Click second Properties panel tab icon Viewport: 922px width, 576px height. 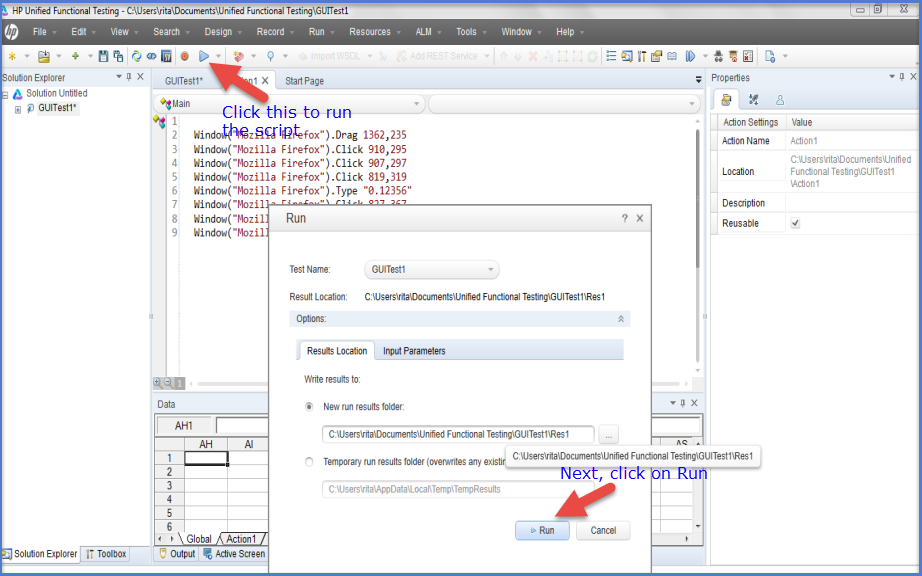[x=753, y=100]
